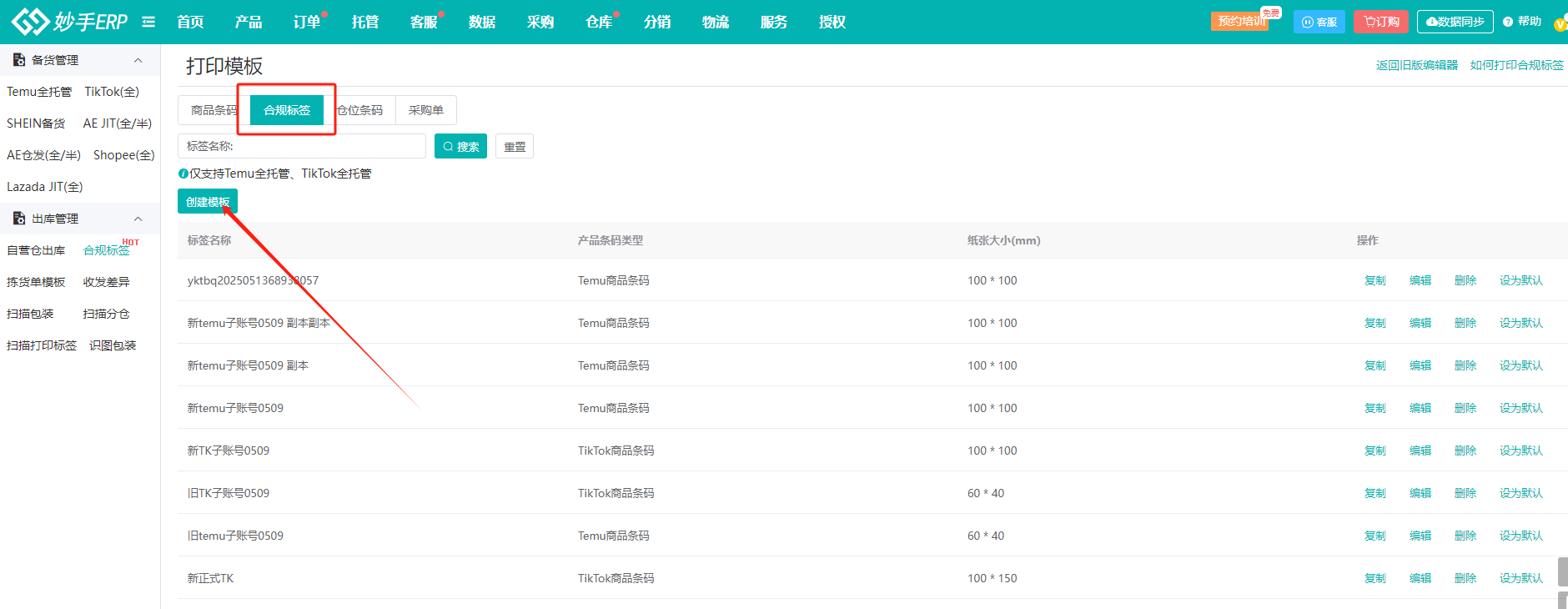Viewport: 1568px width, 609px height.
Task: Click the 妙手ERP logo
Action: click(70, 22)
